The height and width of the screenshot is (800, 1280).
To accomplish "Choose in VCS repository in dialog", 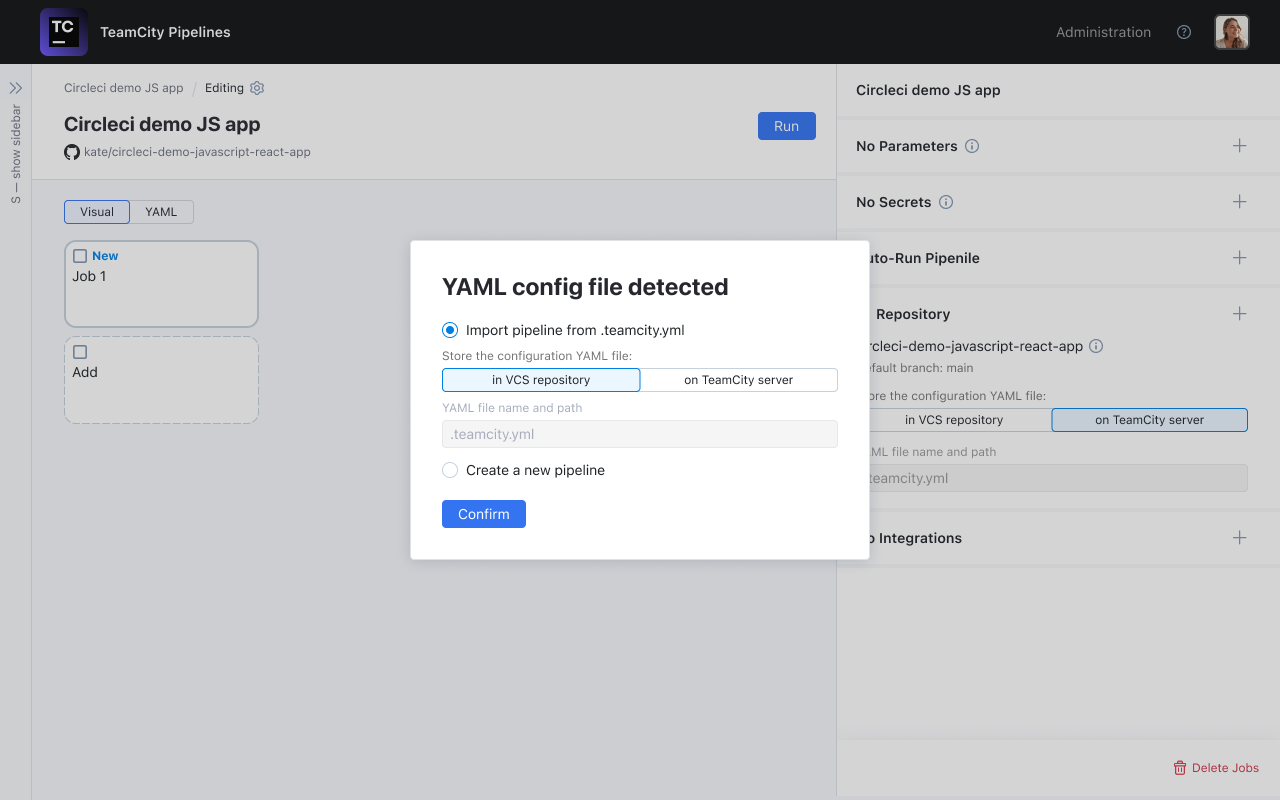I will coord(541,380).
